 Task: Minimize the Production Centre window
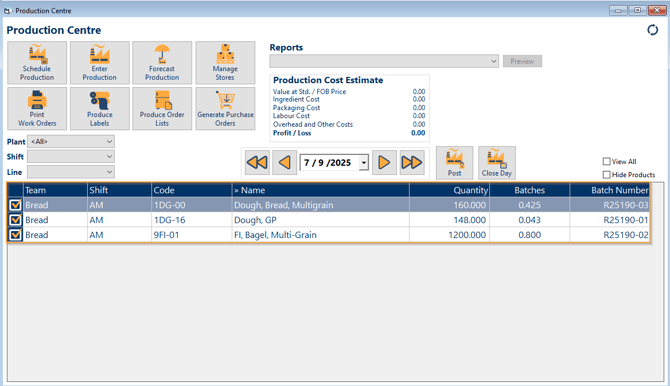point(618,10)
